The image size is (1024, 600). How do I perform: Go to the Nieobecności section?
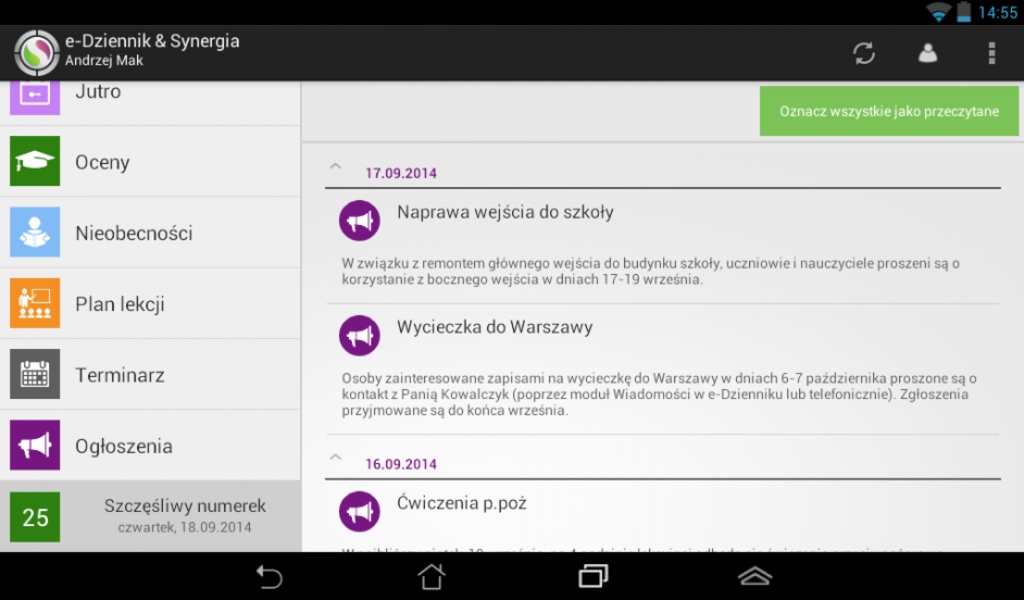pos(150,232)
